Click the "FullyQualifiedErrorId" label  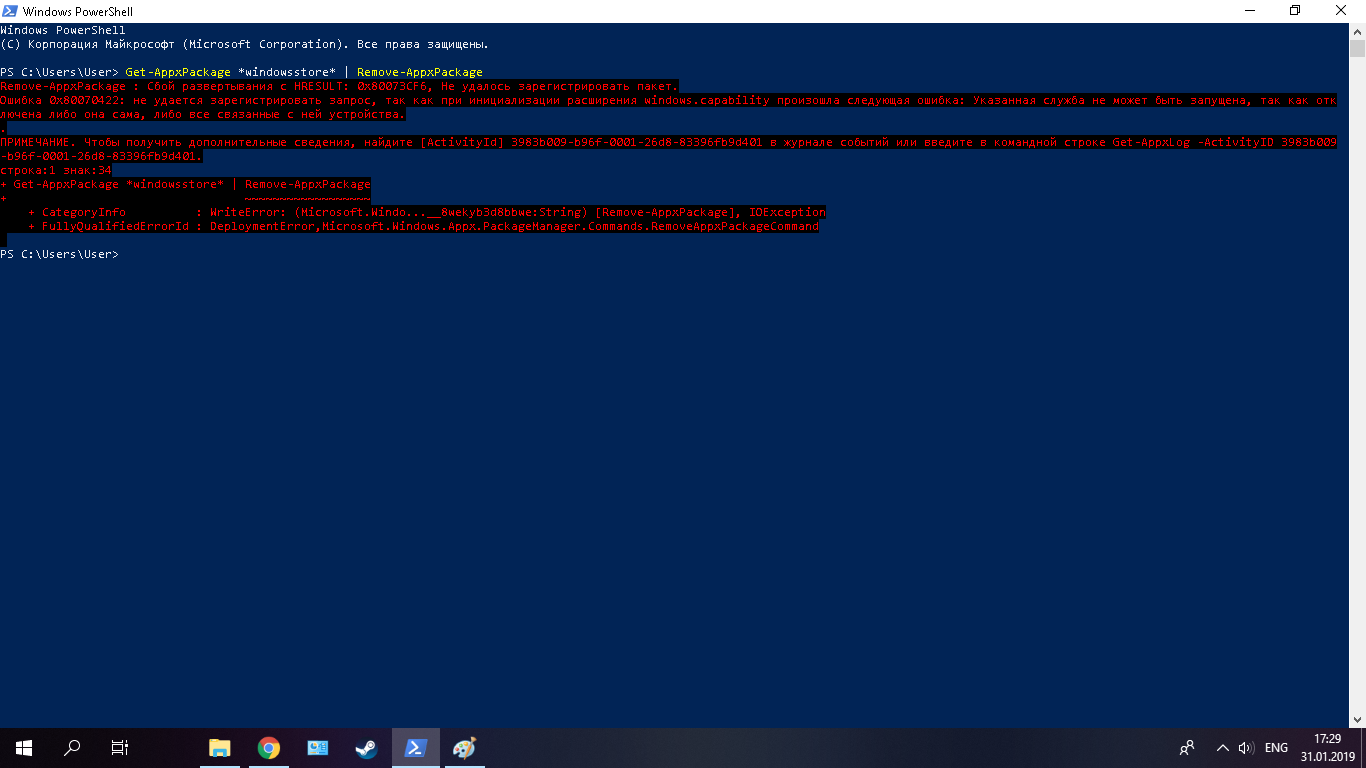coord(115,226)
